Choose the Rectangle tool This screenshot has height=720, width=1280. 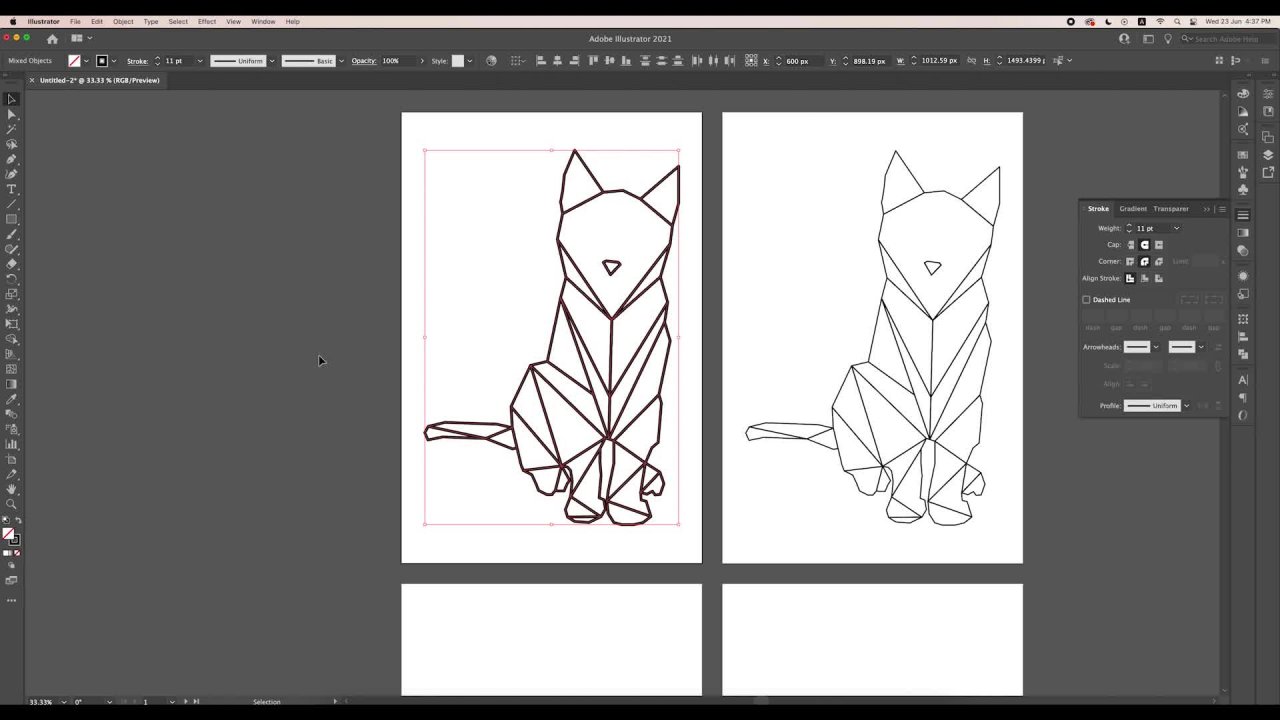tap(11, 219)
